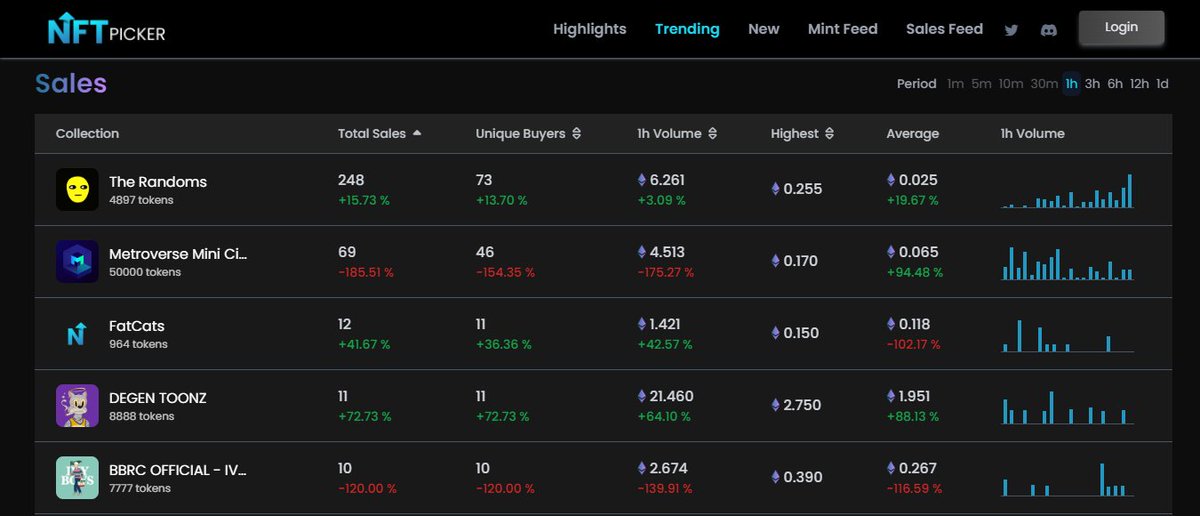Click Metroverse total sales value 69
This screenshot has height=516, width=1200.
click(x=347, y=253)
